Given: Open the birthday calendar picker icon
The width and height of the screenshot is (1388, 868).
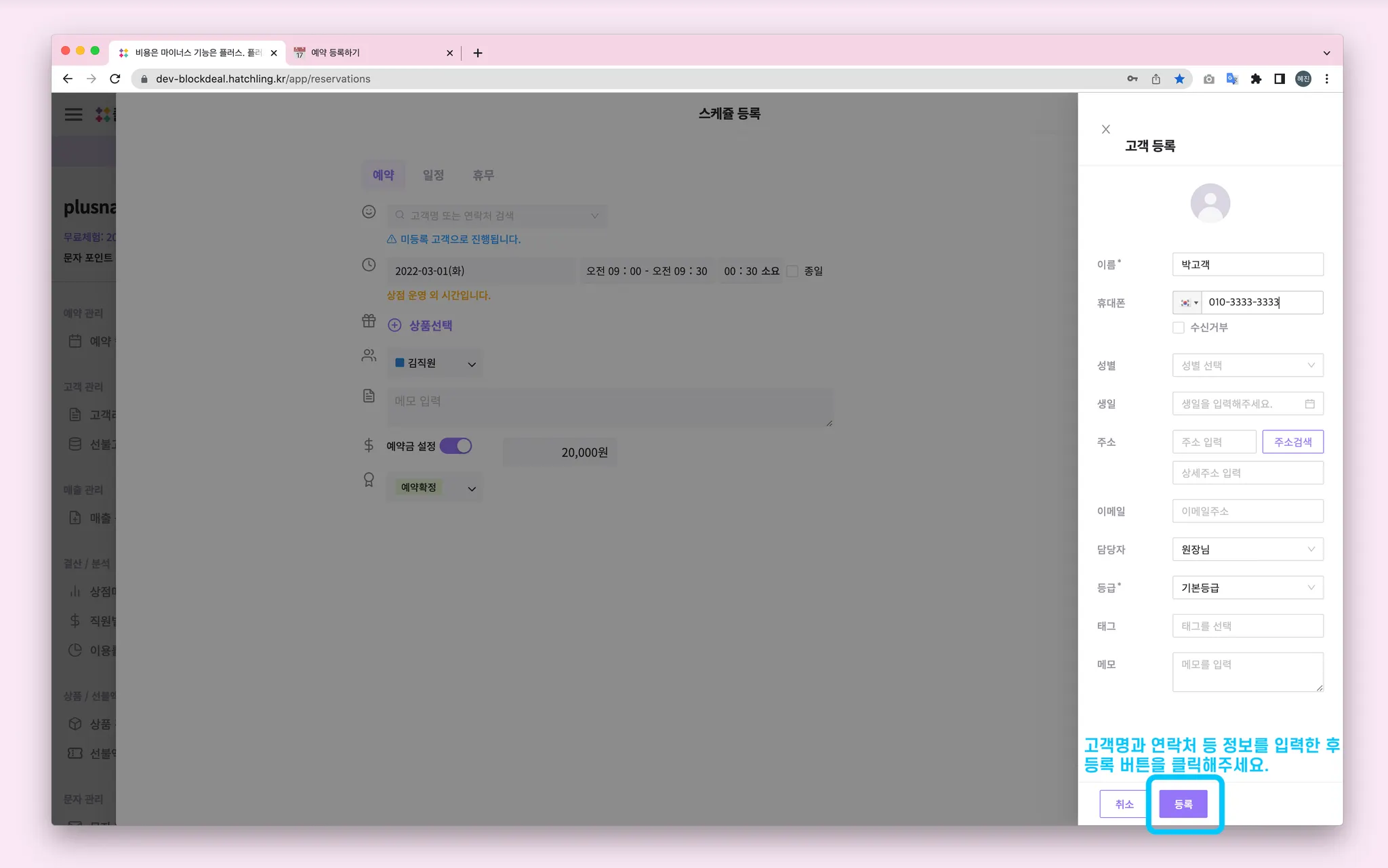Looking at the screenshot, I should 1309,404.
